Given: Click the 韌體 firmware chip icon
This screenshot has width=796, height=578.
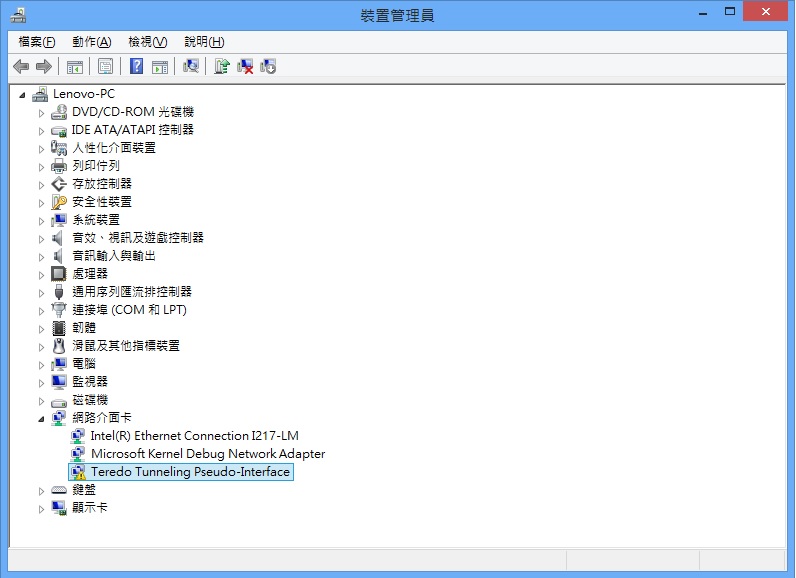Looking at the screenshot, I should [59, 328].
